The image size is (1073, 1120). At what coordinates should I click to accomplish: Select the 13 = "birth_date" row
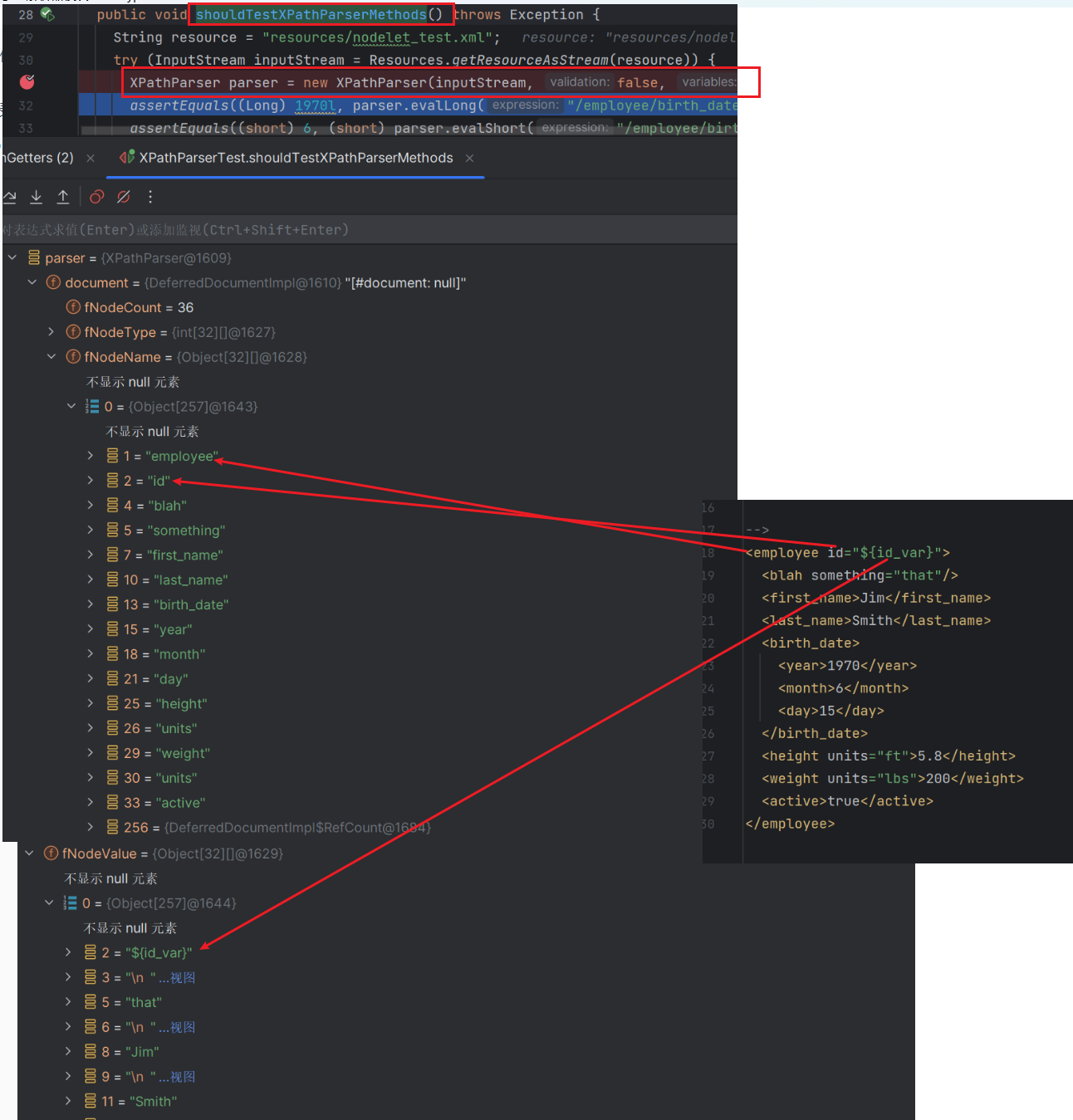(176, 604)
